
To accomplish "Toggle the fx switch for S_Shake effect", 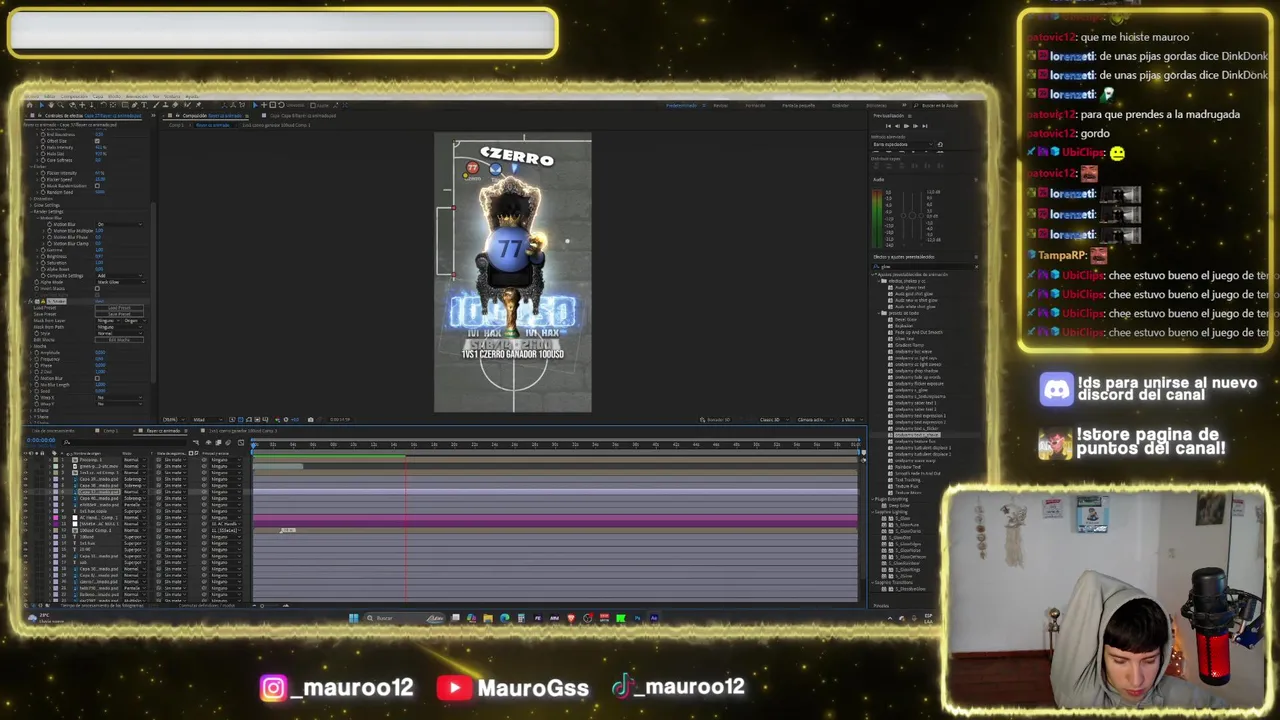I will [x=30, y=301].
